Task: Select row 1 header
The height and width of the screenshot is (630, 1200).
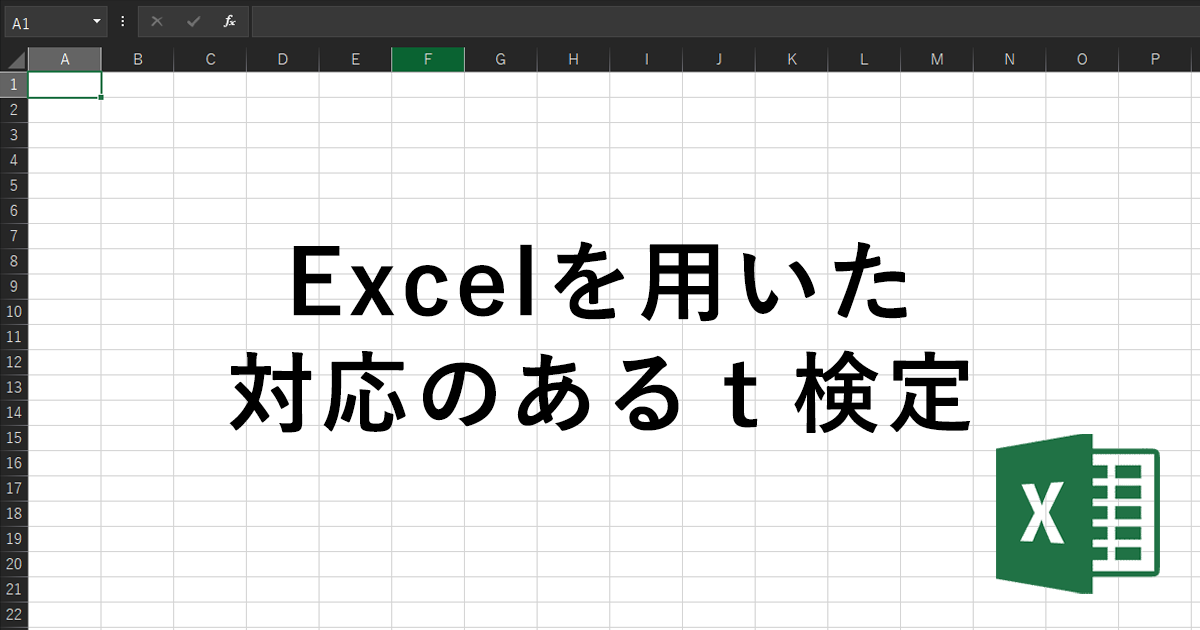Action: click(14, 85)
